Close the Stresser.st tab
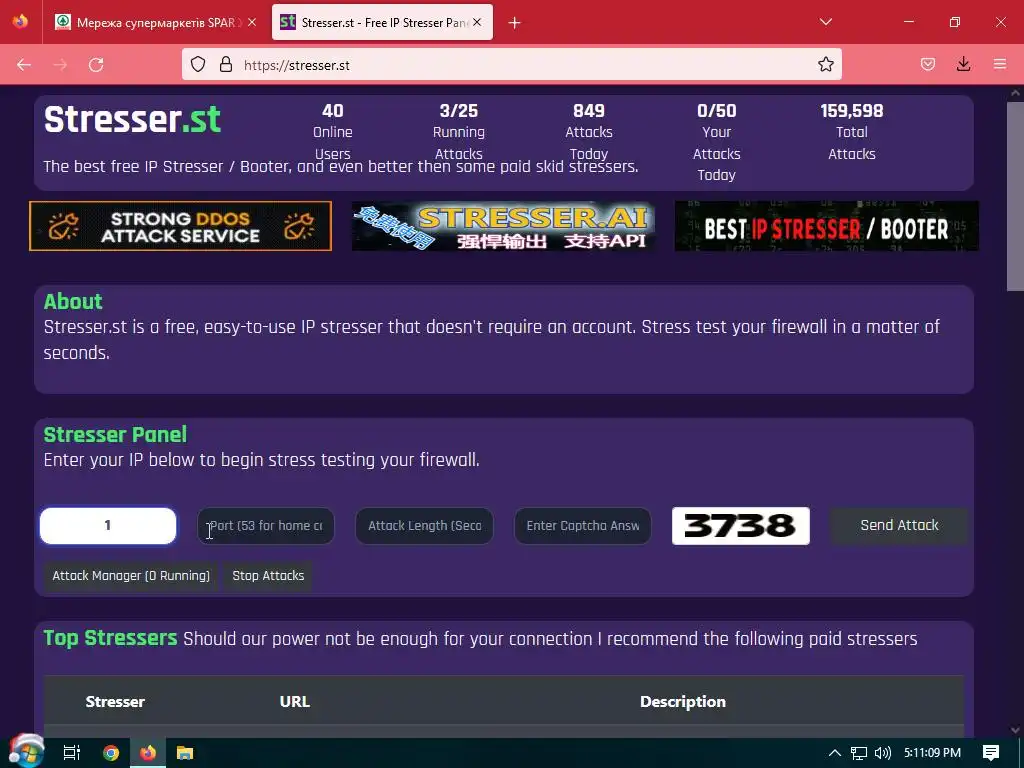 (x=477, y=22)
